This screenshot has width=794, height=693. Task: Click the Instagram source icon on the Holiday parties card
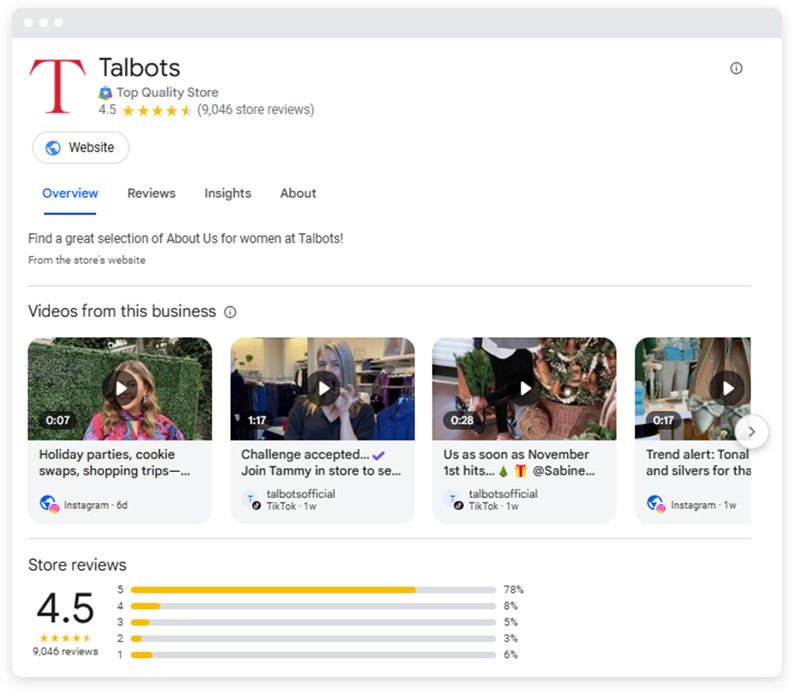click(49, 504)
